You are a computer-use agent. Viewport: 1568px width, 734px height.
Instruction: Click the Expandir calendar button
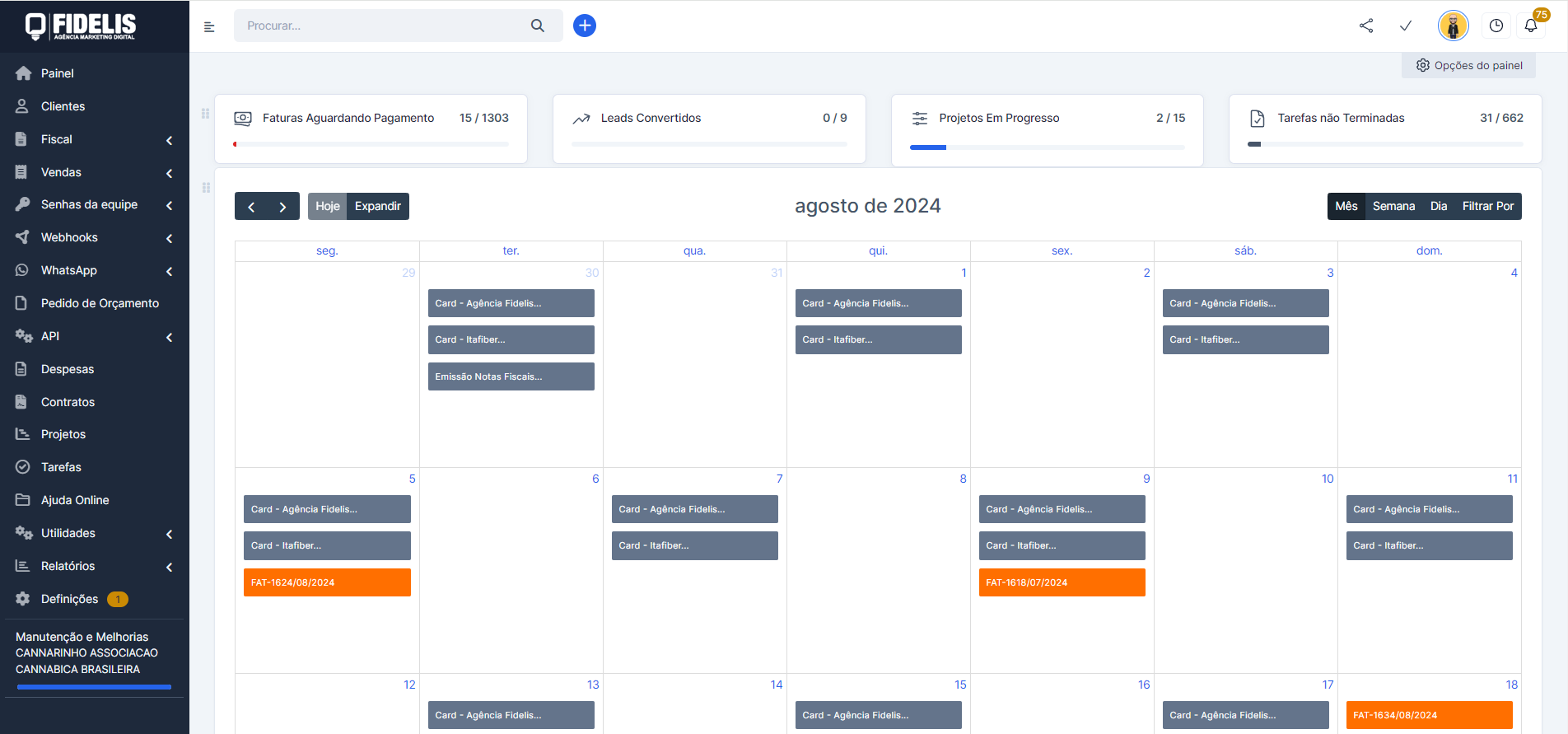tap(378, 206)
